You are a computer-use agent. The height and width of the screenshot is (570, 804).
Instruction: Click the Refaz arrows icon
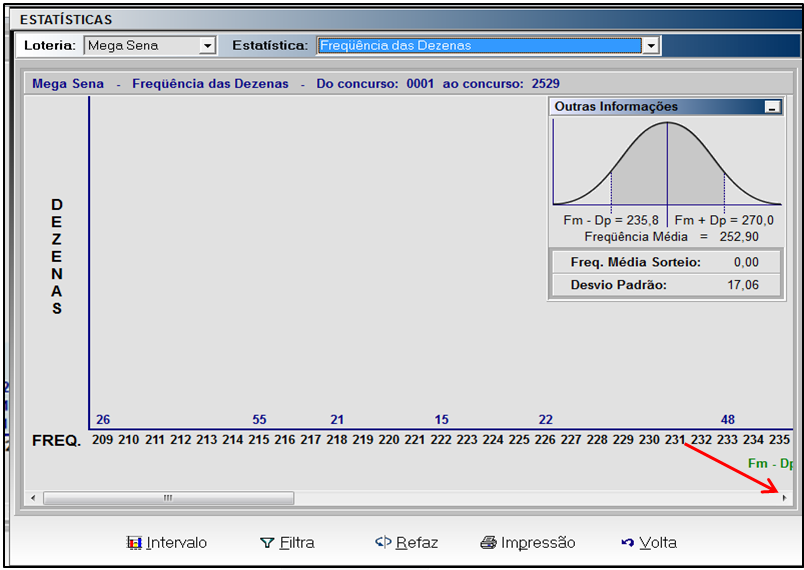[384, 542]
